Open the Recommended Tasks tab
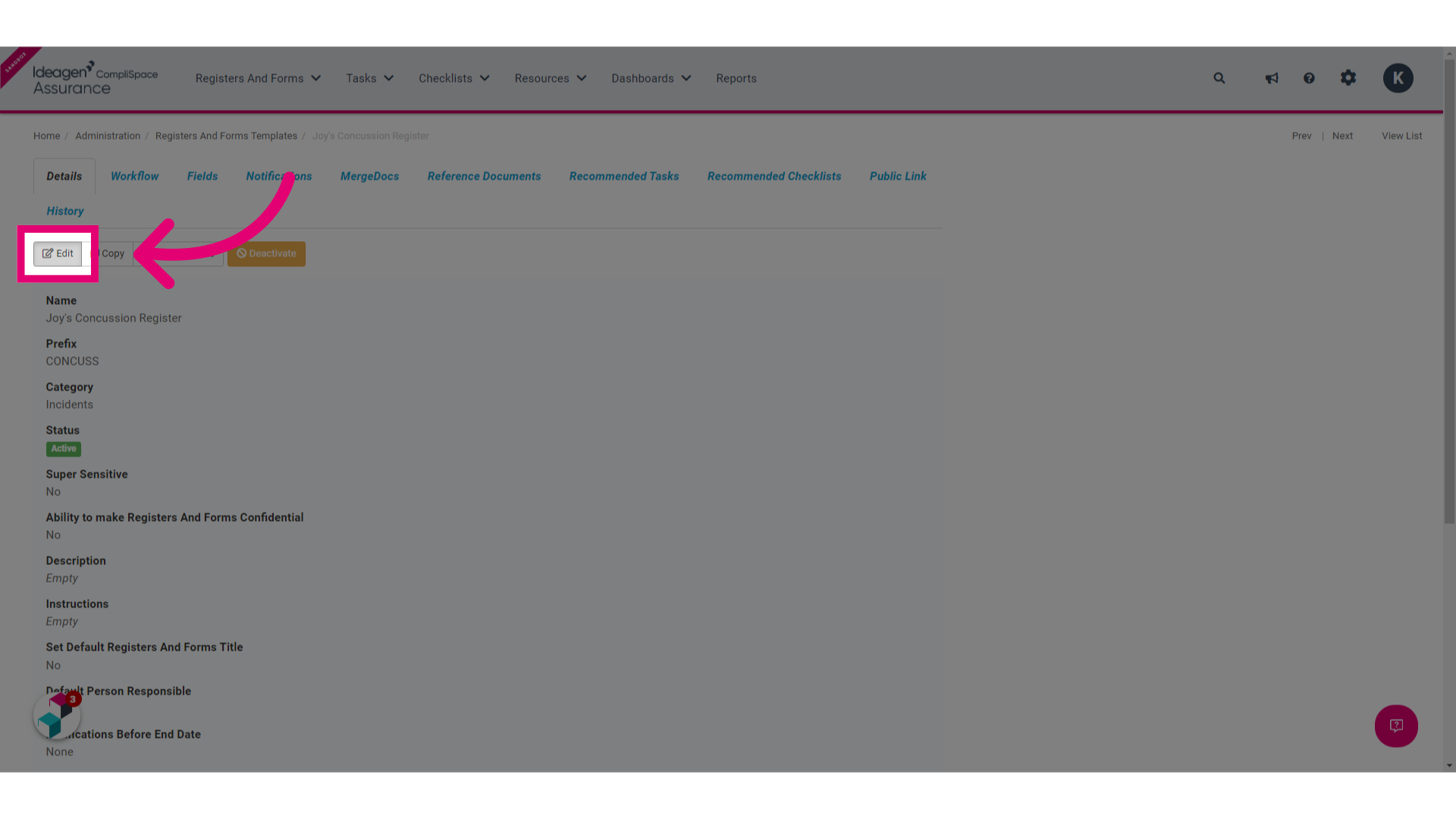Viewport: 1456px width, 819px height. click(624, 176)
